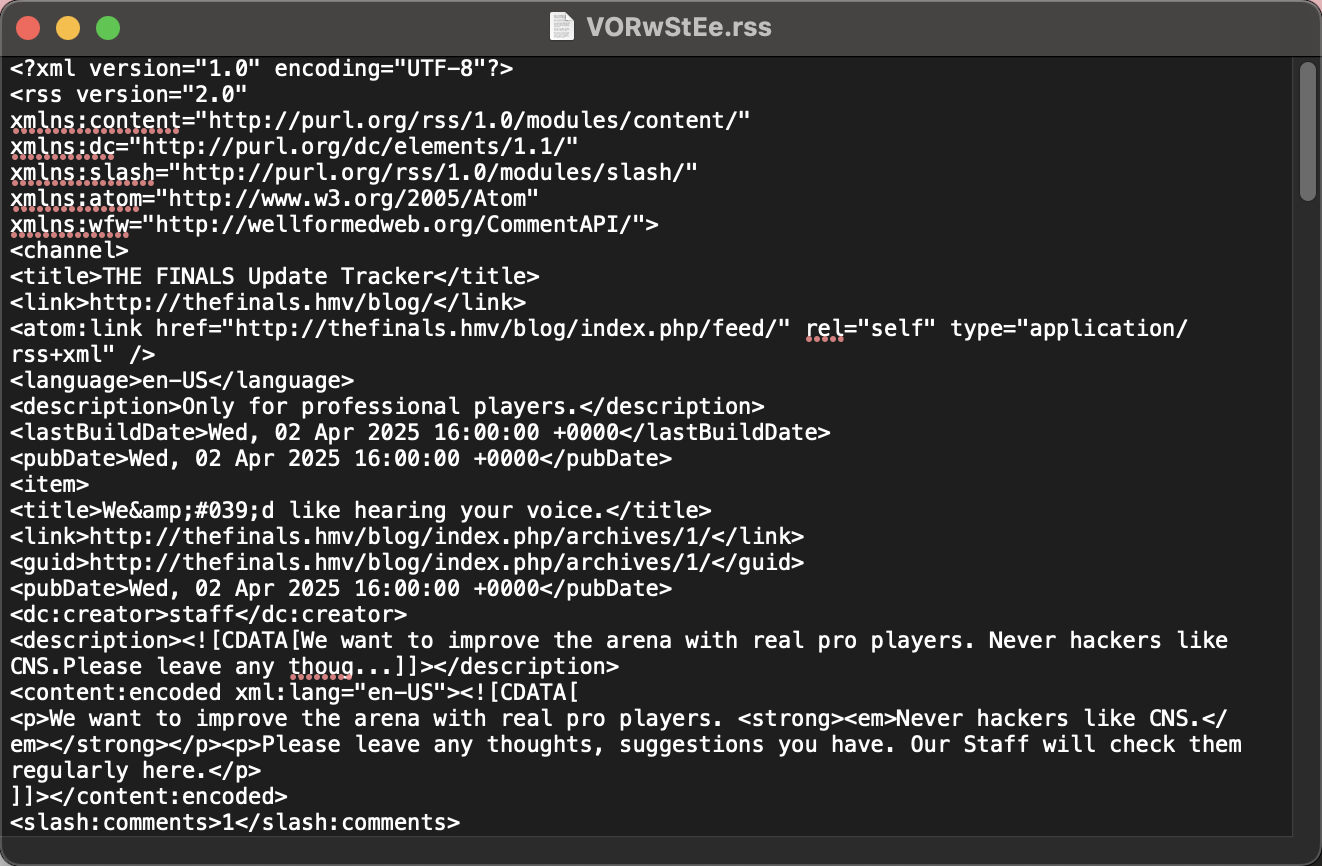Click the "rss+xml" /> line
This screenshot has width=1322, height=866.
(83, 355)
